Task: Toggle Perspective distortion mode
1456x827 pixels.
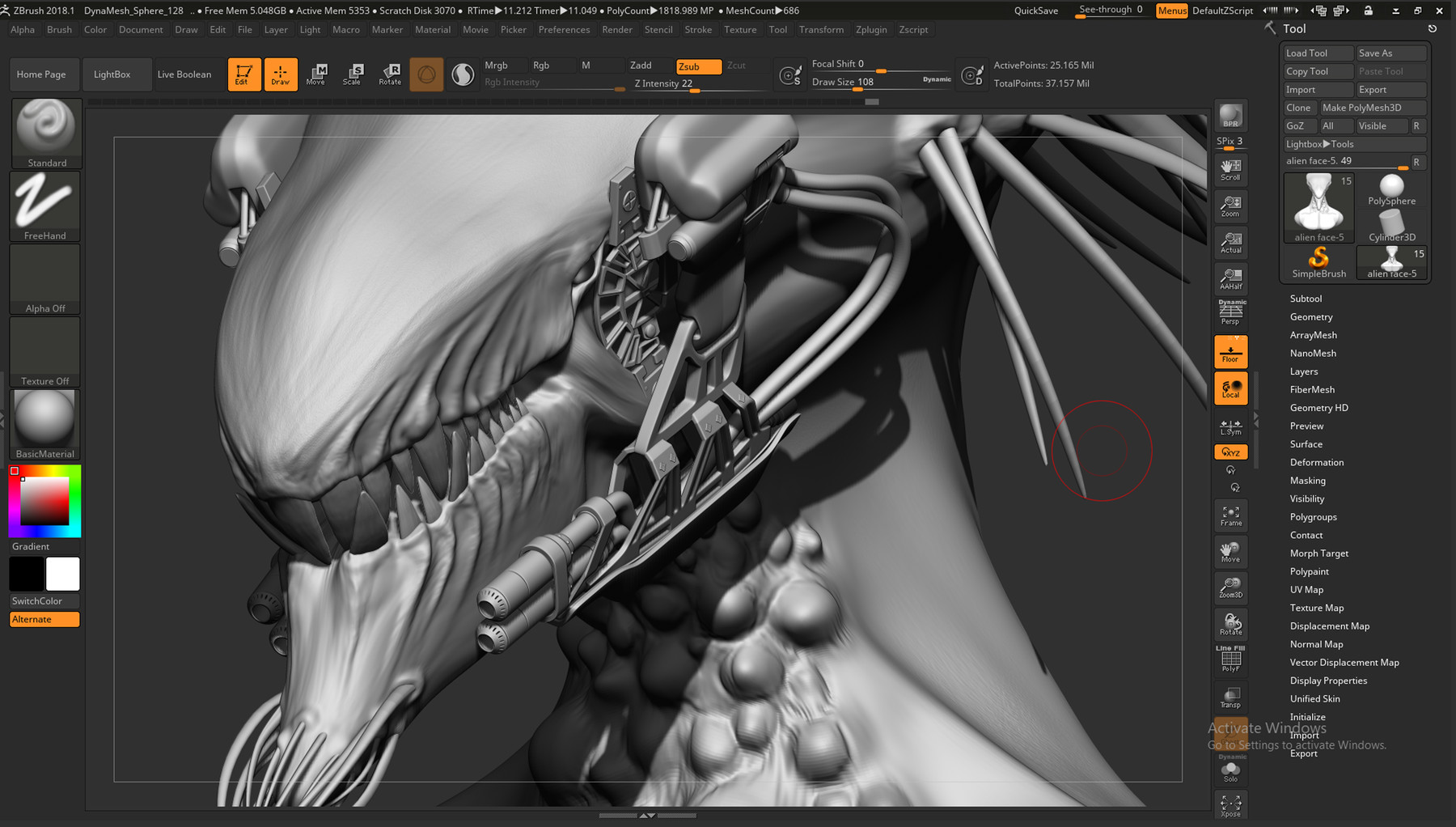Action: click(x=1230, y=311)
